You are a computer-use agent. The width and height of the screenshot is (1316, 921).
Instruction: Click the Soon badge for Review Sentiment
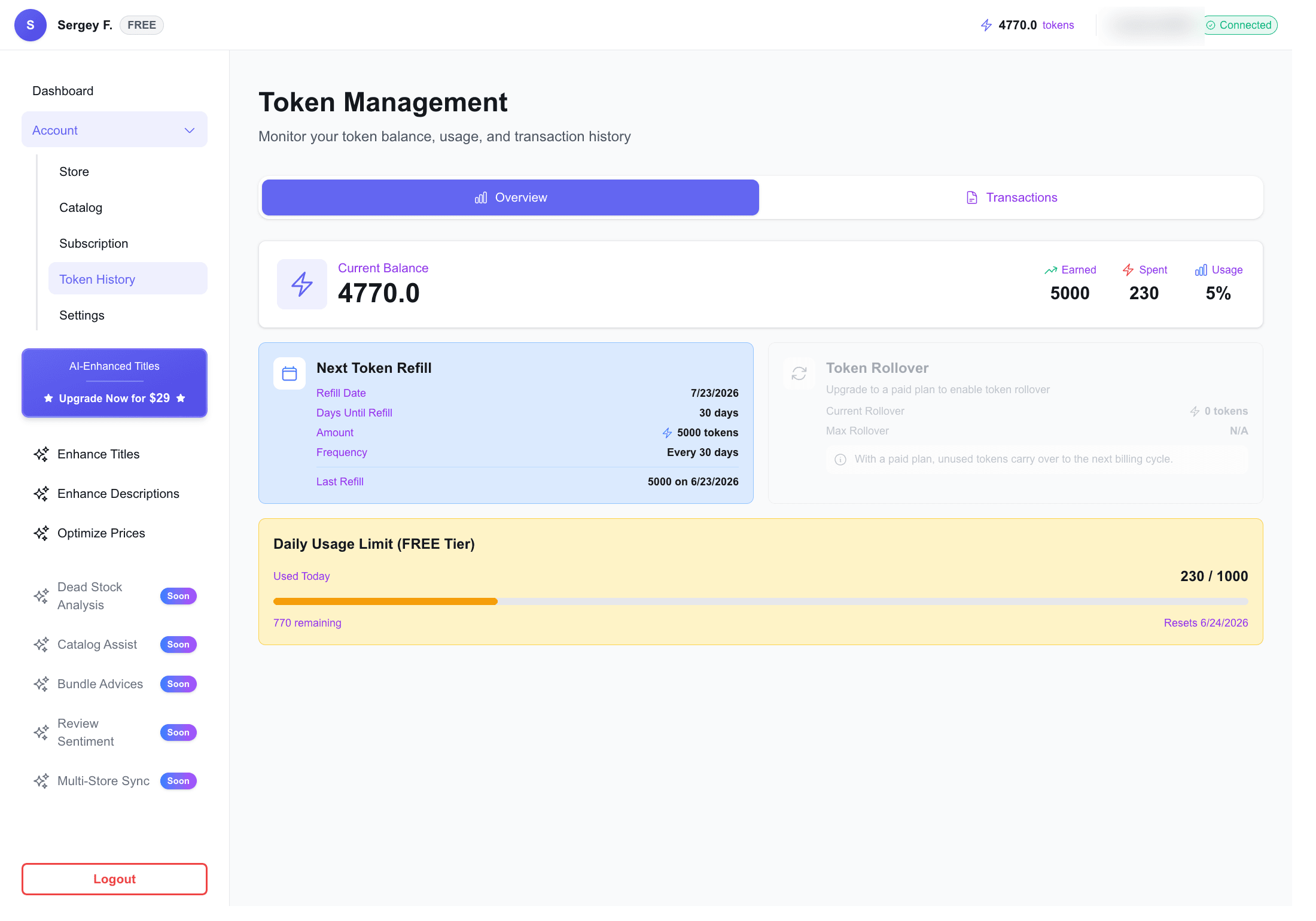[178, 732]
